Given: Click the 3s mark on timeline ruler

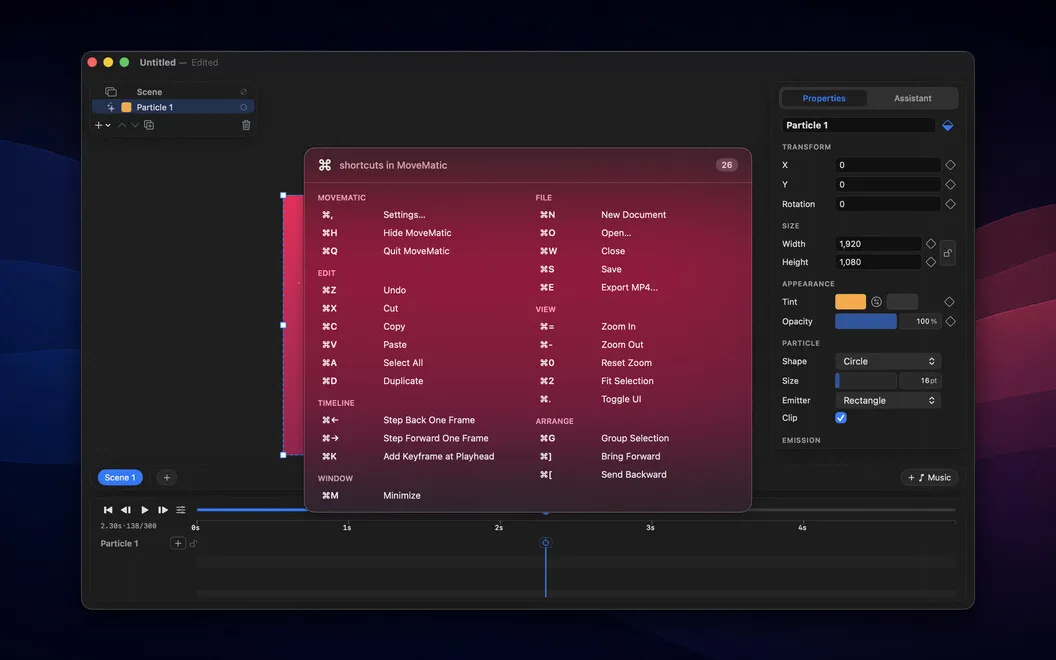Looking at the screenshot, I should 650,527.
